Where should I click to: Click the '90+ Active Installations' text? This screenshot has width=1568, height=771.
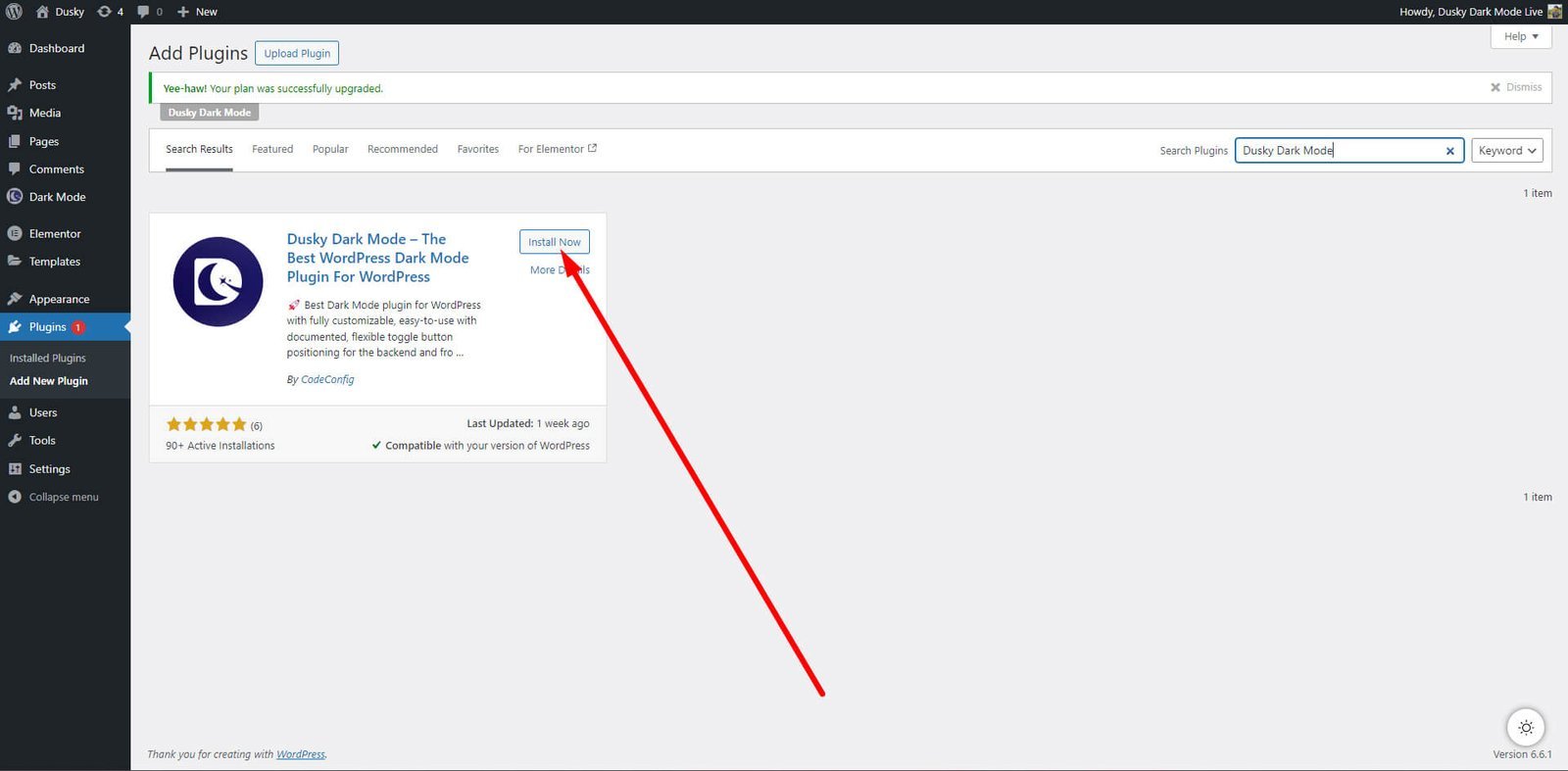coord(220,446)
